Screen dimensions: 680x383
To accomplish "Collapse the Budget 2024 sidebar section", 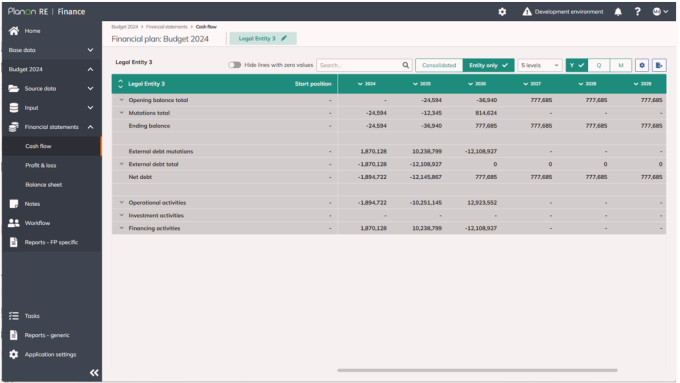I will pyautogui.click(x=90, y=69).
